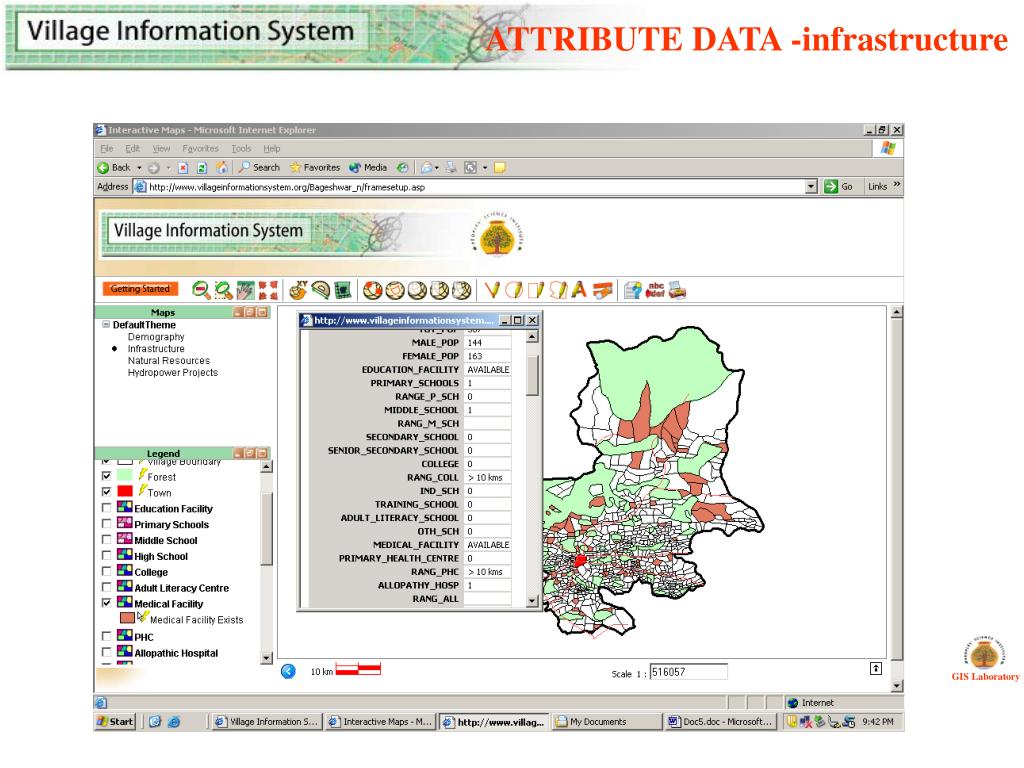Select the V-shaped line drawing pencil tool
The image size is (1024, 768).
click(x=492, y=290)
